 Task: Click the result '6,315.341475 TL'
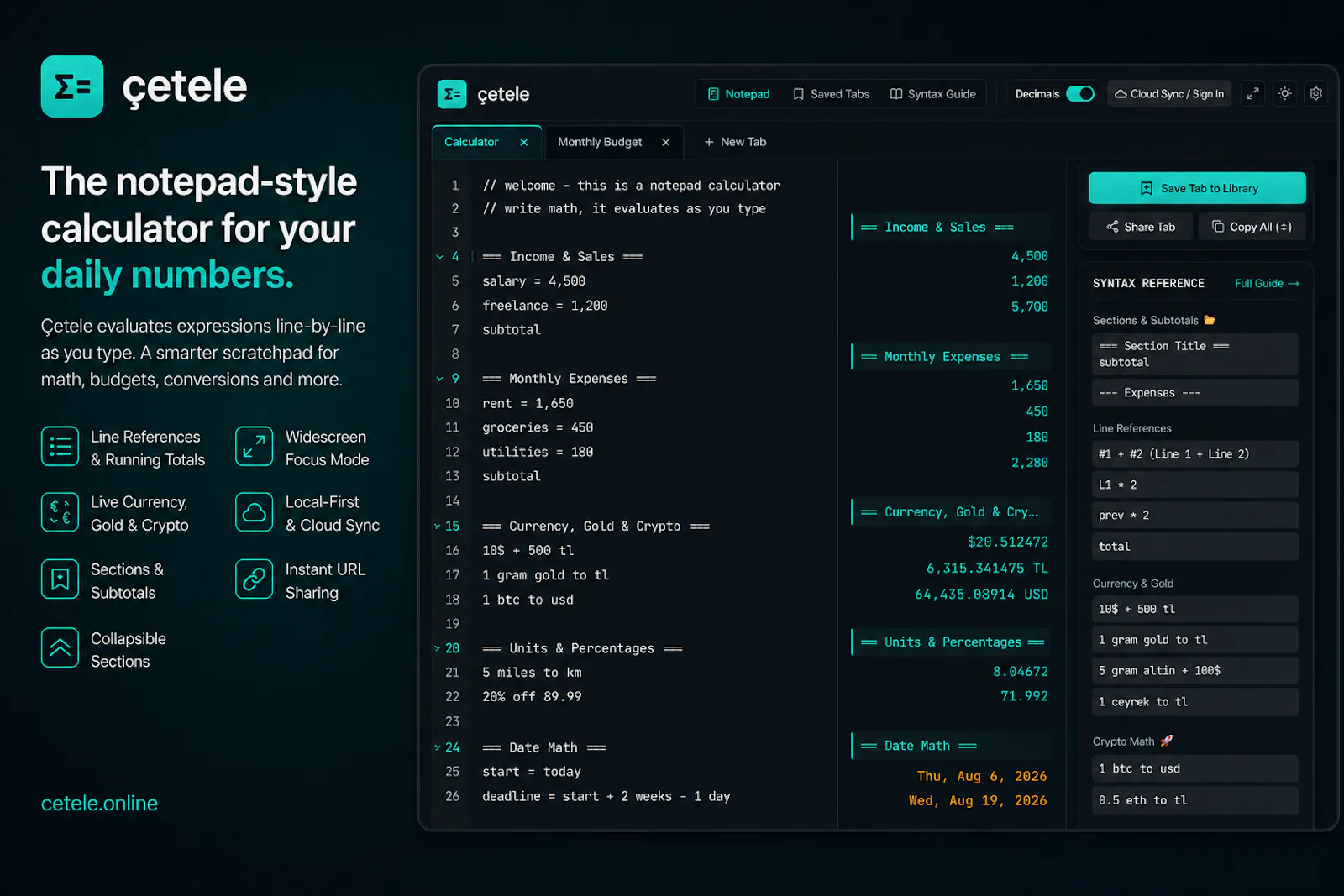987,569
